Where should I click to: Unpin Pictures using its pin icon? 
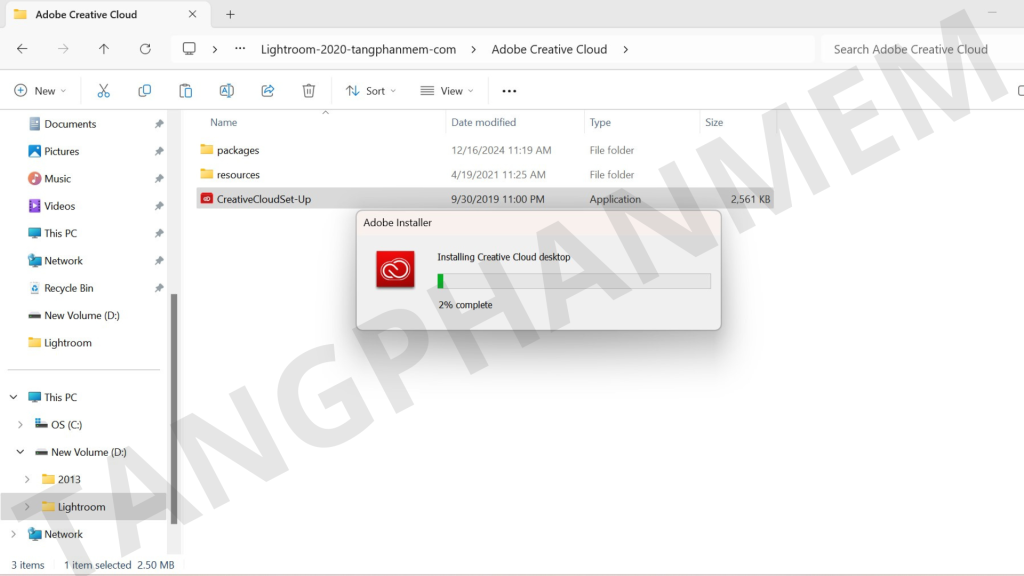click(159, 152)
